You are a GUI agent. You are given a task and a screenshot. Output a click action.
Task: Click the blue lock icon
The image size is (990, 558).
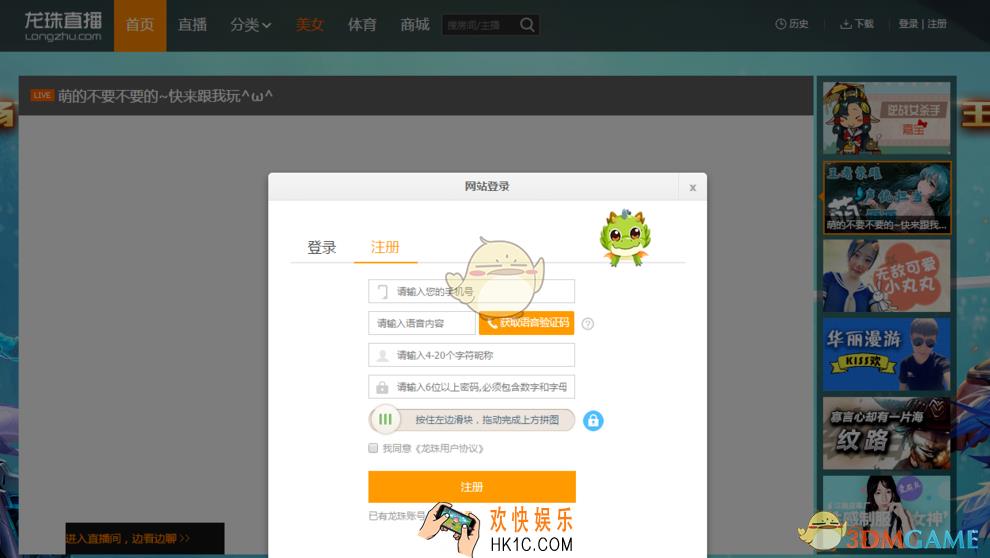593,420
